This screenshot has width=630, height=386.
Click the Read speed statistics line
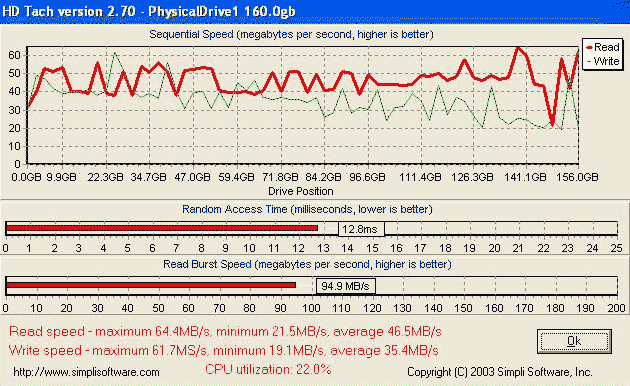point(225,332)
